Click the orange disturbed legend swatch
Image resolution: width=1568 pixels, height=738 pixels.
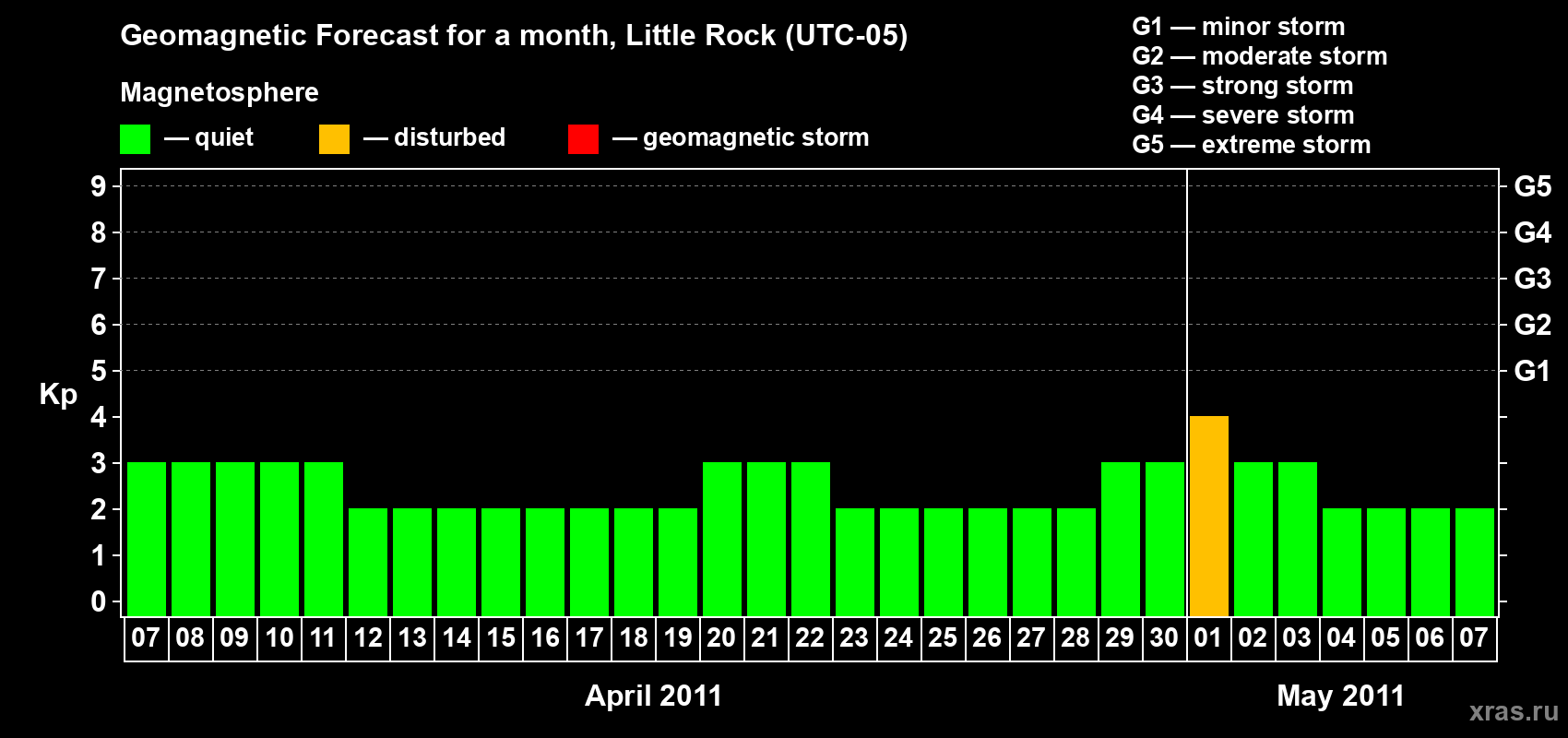tap(334, 139)
